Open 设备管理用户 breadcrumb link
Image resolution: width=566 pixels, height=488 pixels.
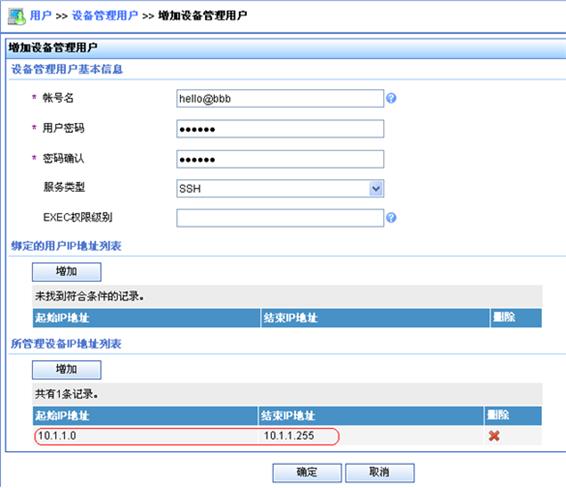pyautogui.click(x=105, y=16)
